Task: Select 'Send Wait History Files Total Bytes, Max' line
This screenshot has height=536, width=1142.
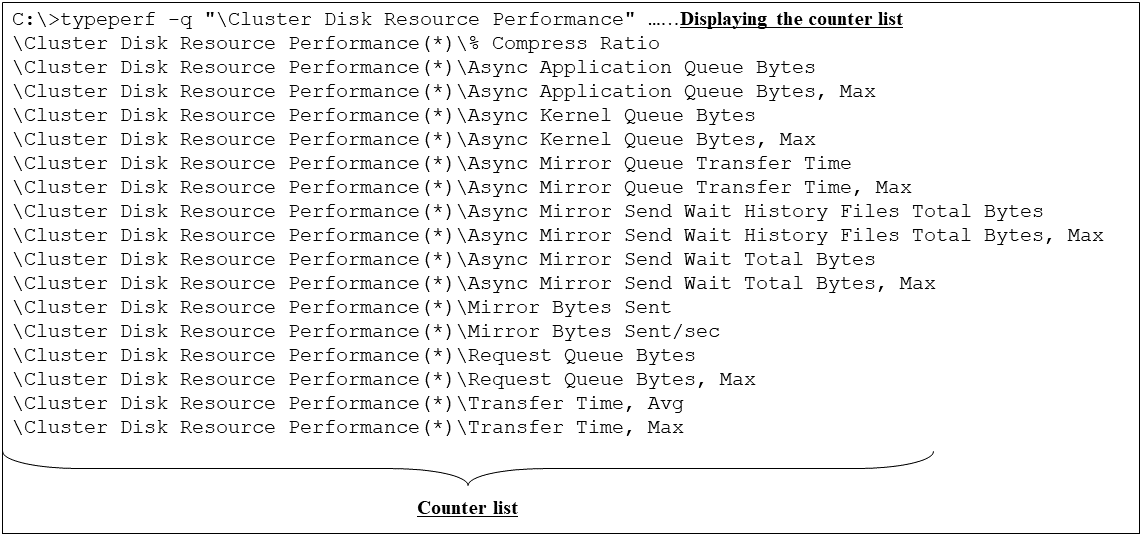Action: tap(559, 236)
